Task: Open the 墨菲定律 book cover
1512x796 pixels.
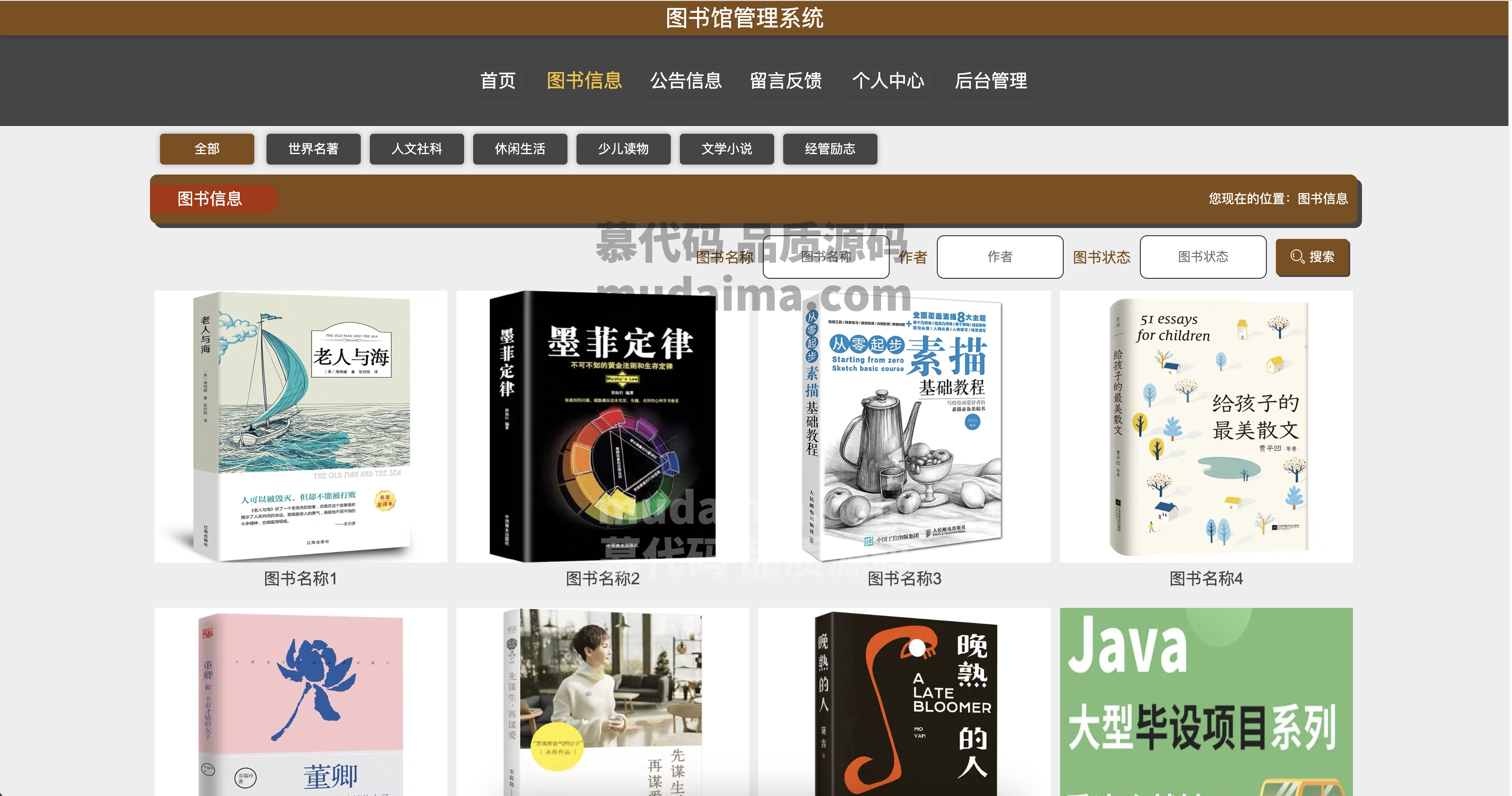Action: pyautogui.click(x=602, y=426)
